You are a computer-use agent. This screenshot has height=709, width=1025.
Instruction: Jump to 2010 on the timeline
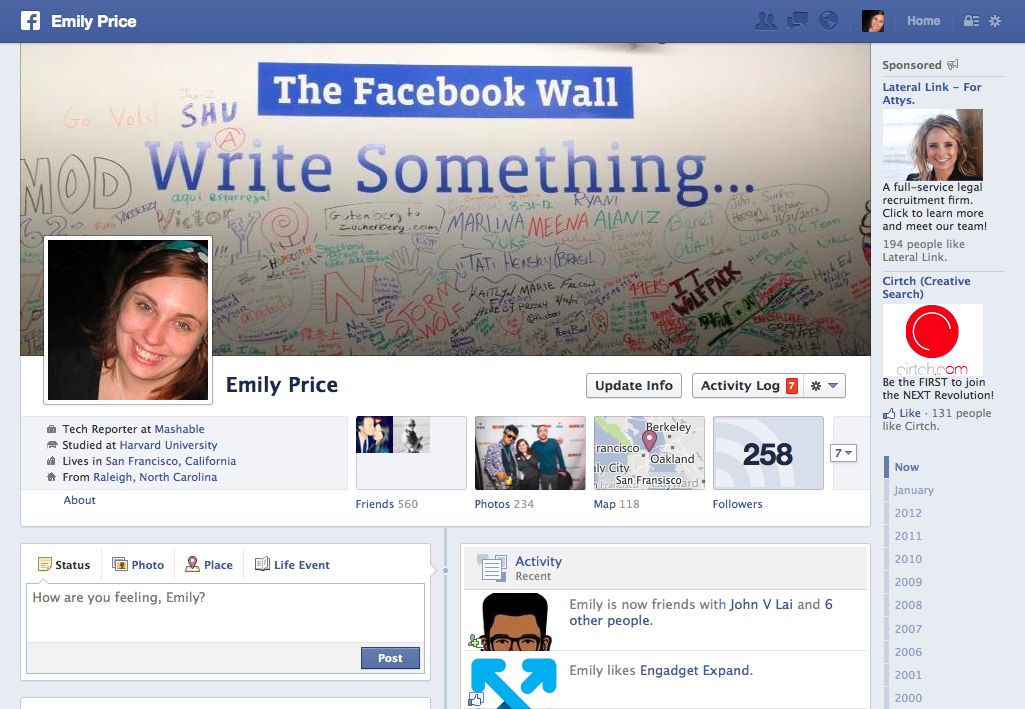pyautogui.click(x=908, y=559)
